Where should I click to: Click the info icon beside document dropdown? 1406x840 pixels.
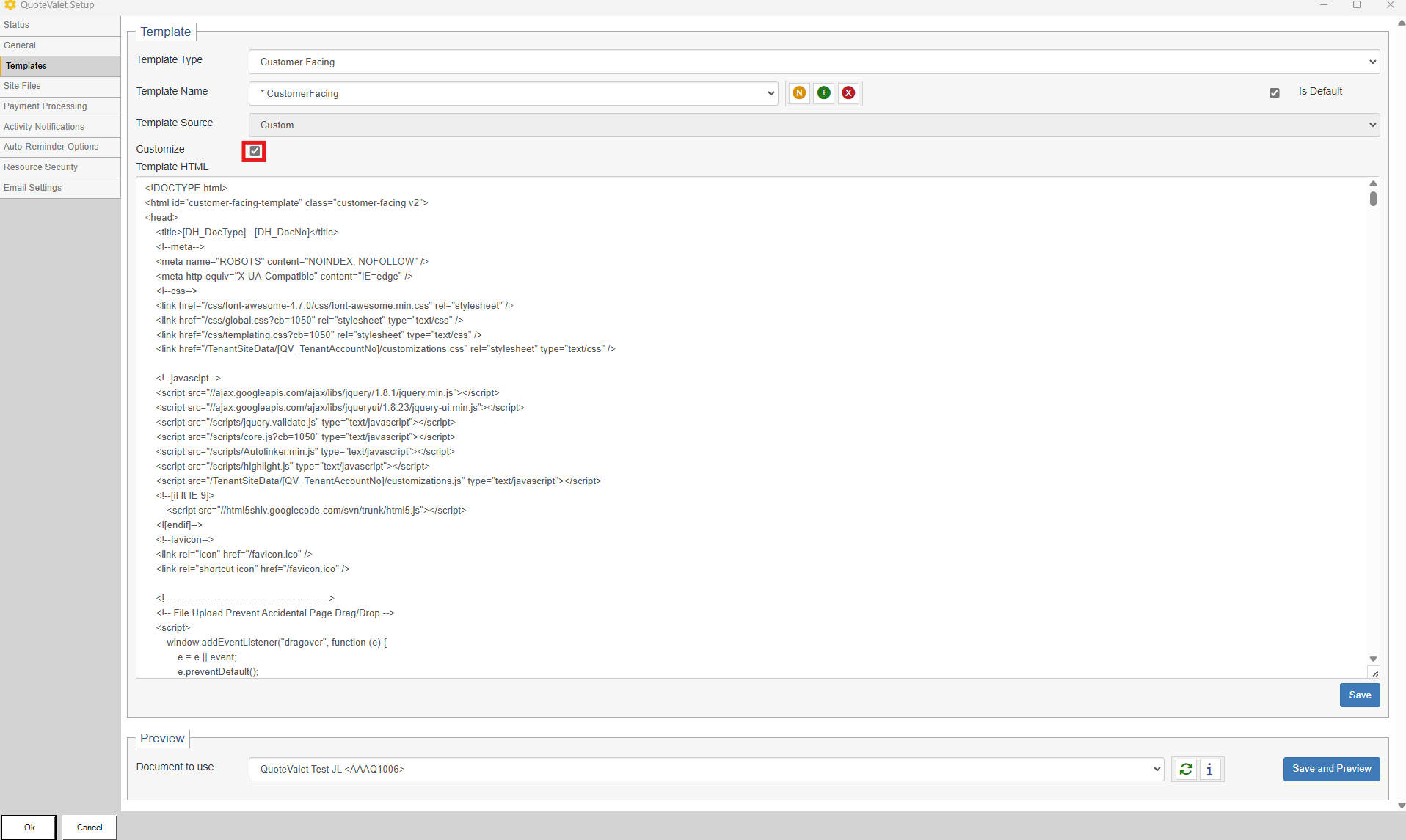(x=1209, y=769)
